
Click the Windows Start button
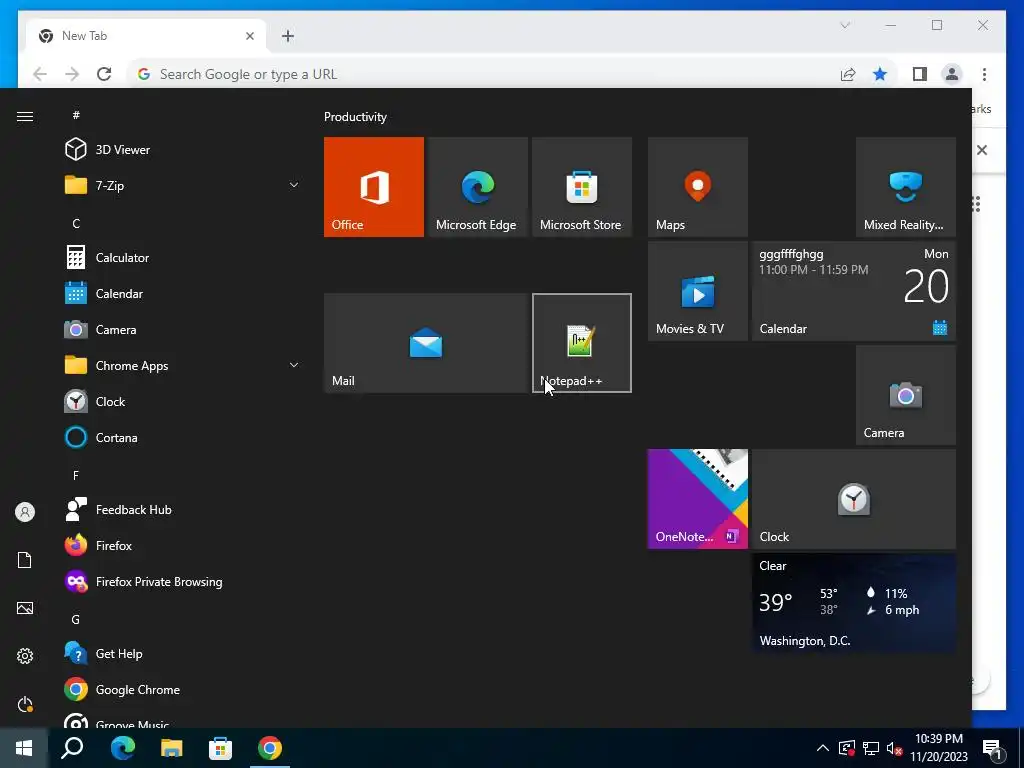coord(24,748)
